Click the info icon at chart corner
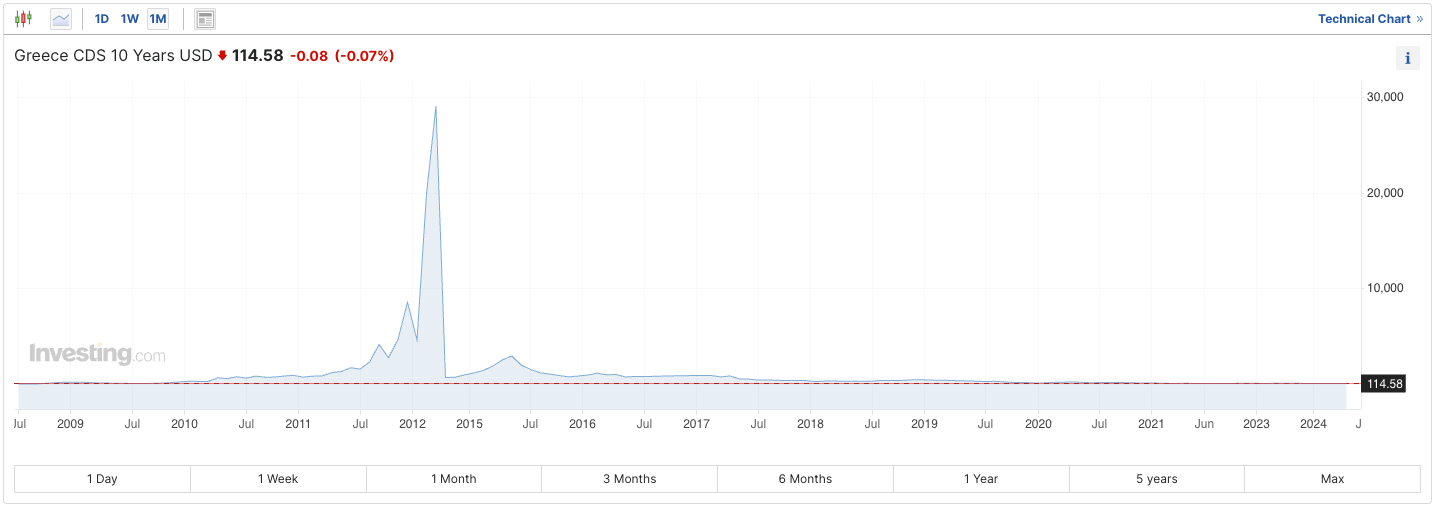The image size is (1435, 508). [1407, 58]
